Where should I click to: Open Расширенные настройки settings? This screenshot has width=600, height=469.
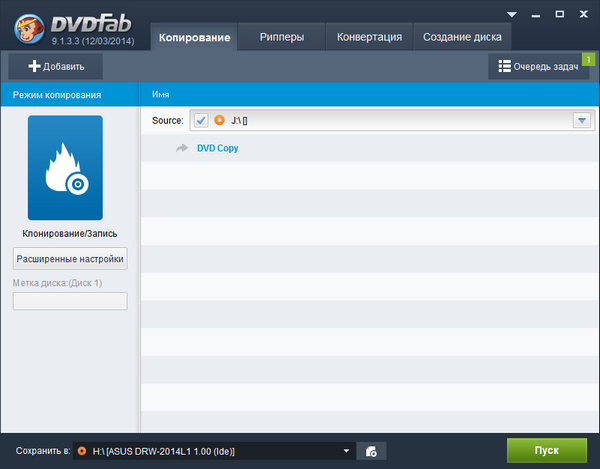[x=70, y=259]
